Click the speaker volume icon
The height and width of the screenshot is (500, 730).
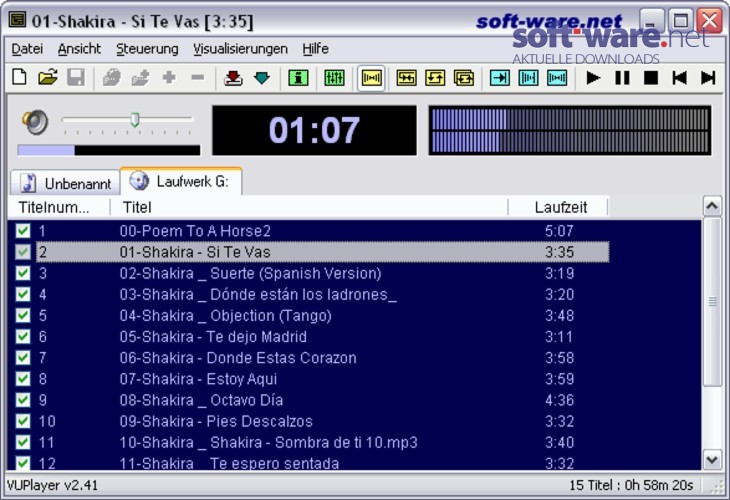pos(35,122)
